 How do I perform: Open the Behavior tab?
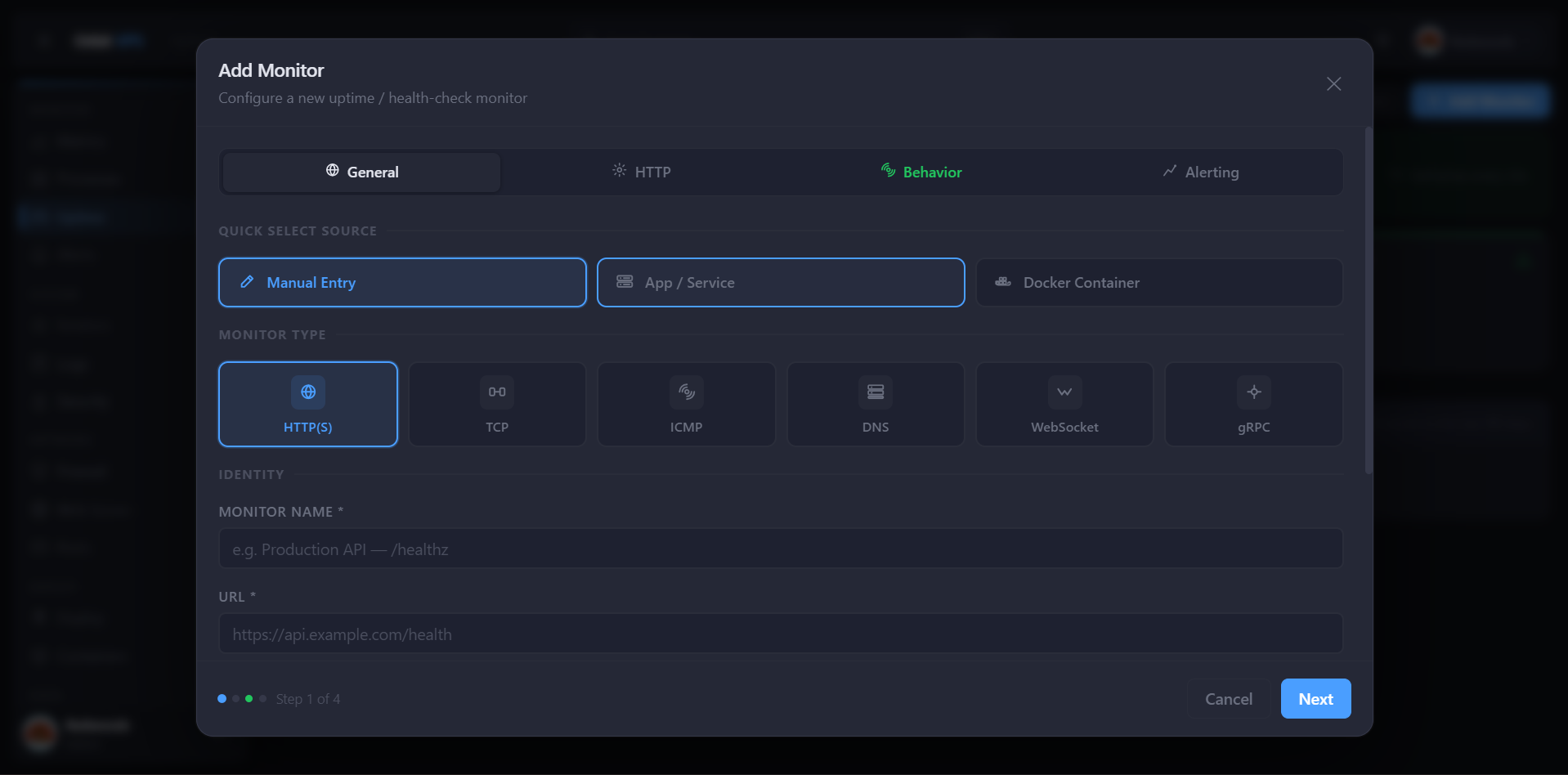(x=921, y=172)
